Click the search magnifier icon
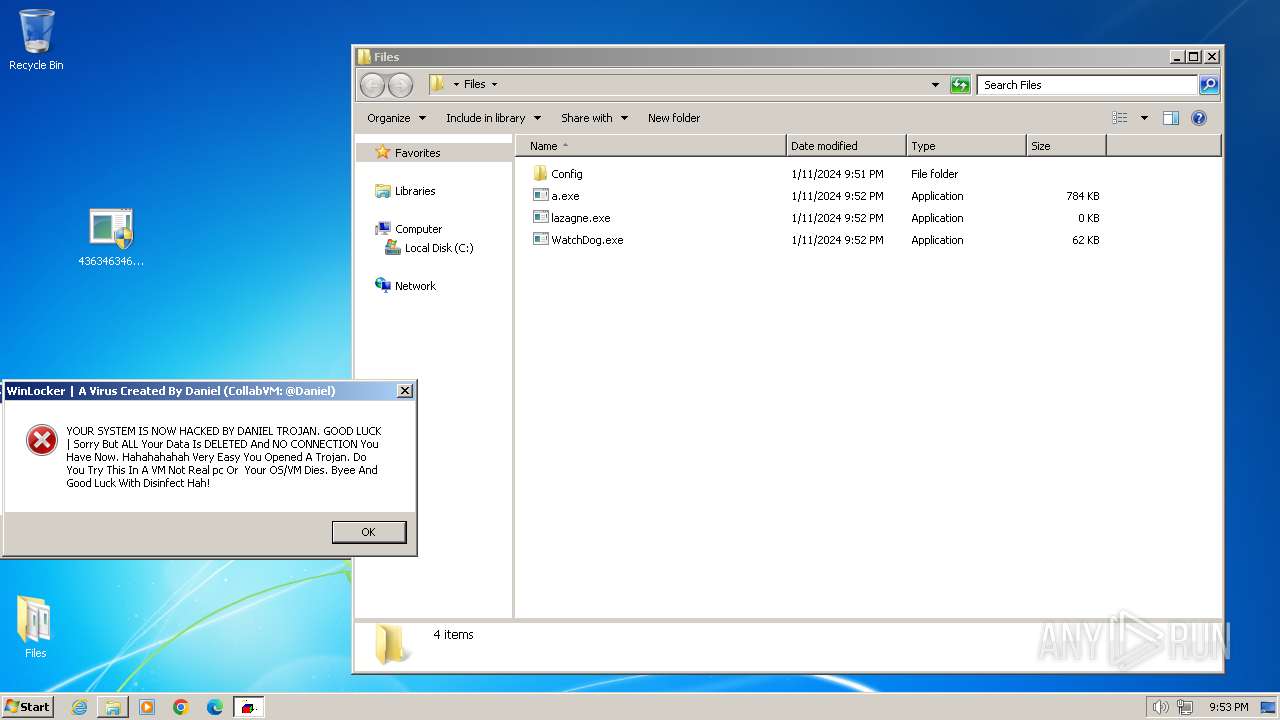Screen dimensions: 1280x720 pyautogui.click(x=1209, y=85)
